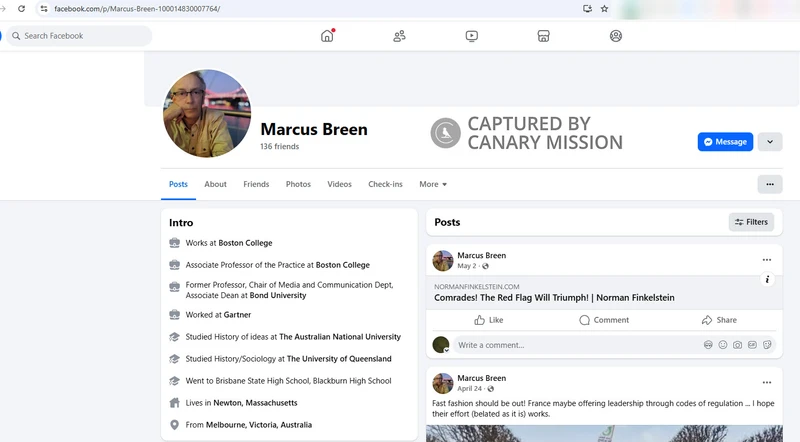
Task: Open options menu for the April 24 post
Action: [x=767, y=382]
